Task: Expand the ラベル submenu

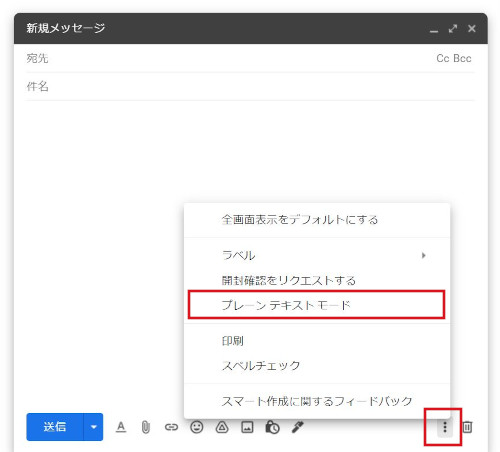Action: pos(317,255)
